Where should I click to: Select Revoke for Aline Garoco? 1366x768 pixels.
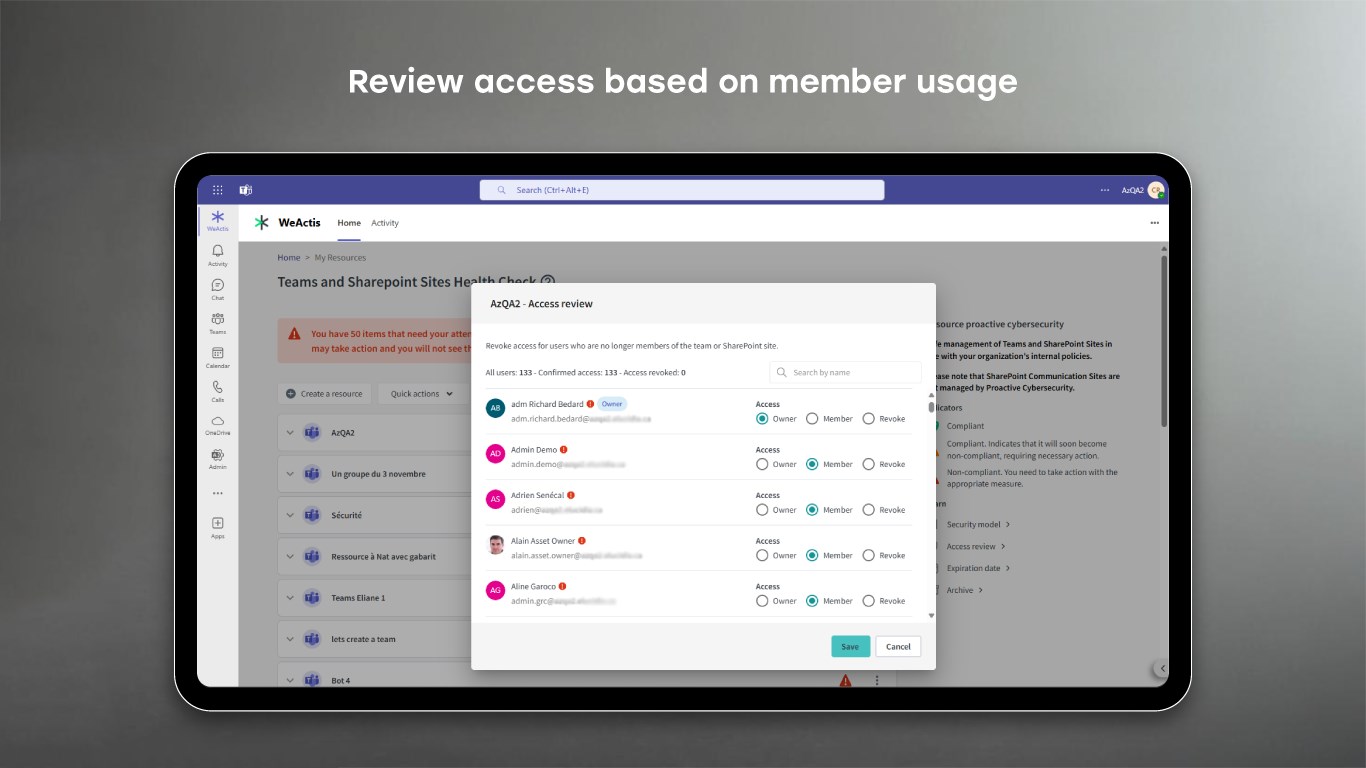coord(868,601)
